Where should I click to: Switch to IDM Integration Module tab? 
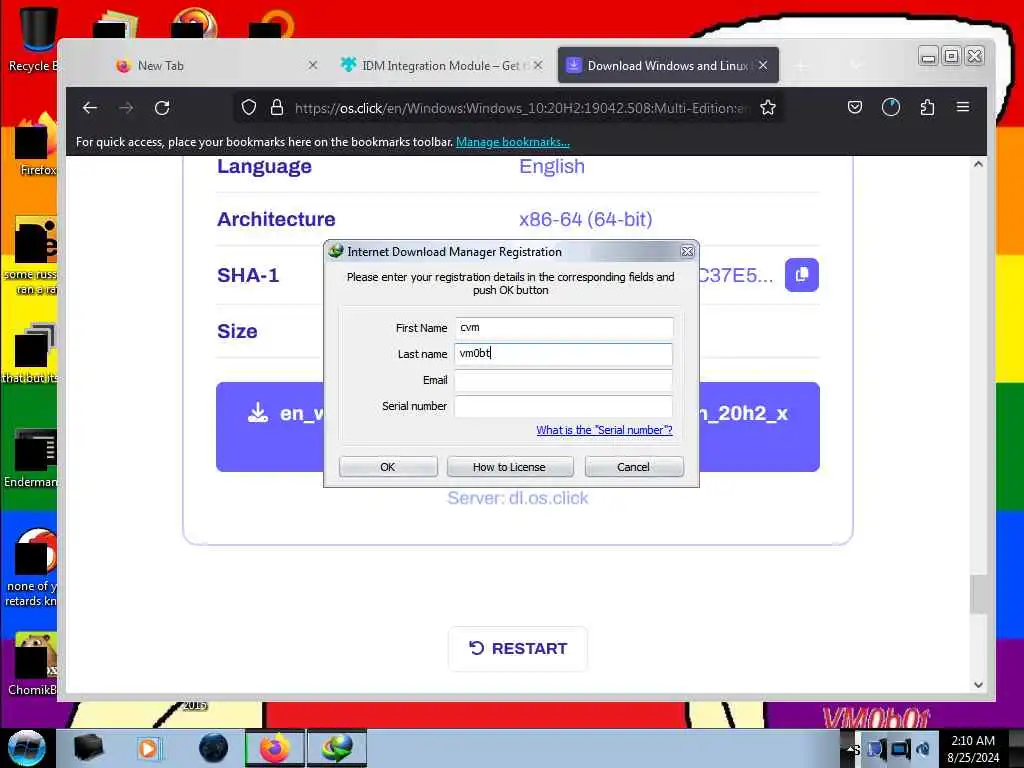point(441,65)
